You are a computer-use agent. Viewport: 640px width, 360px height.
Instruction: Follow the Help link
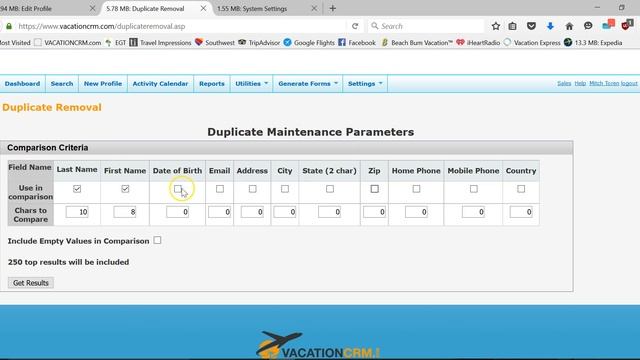[x=580, y=83]
